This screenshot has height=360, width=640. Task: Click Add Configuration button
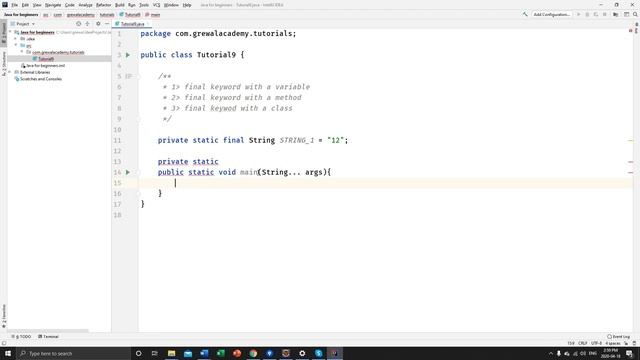pyautogui.click(x=551, y=14)
